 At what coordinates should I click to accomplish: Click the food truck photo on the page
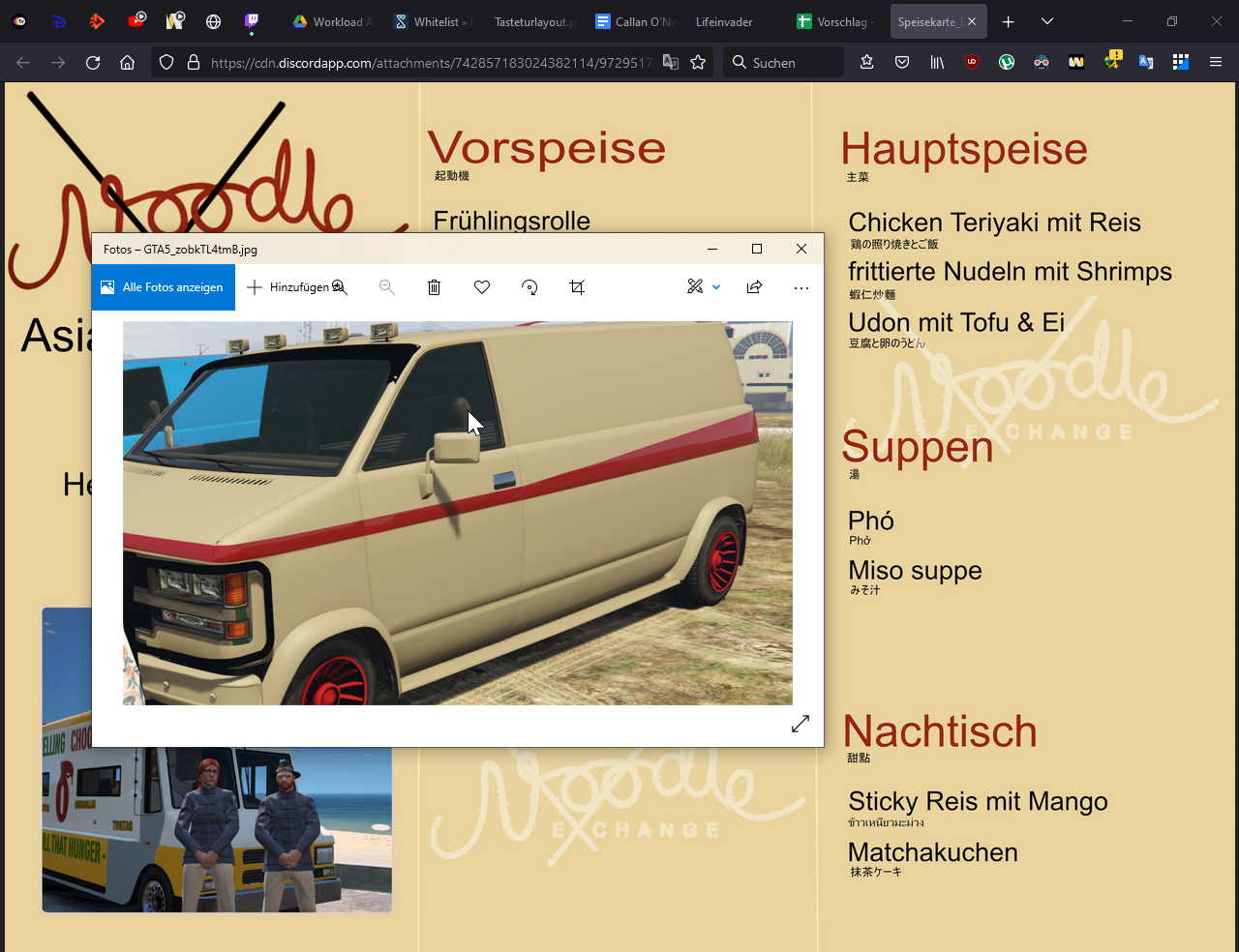217,830
